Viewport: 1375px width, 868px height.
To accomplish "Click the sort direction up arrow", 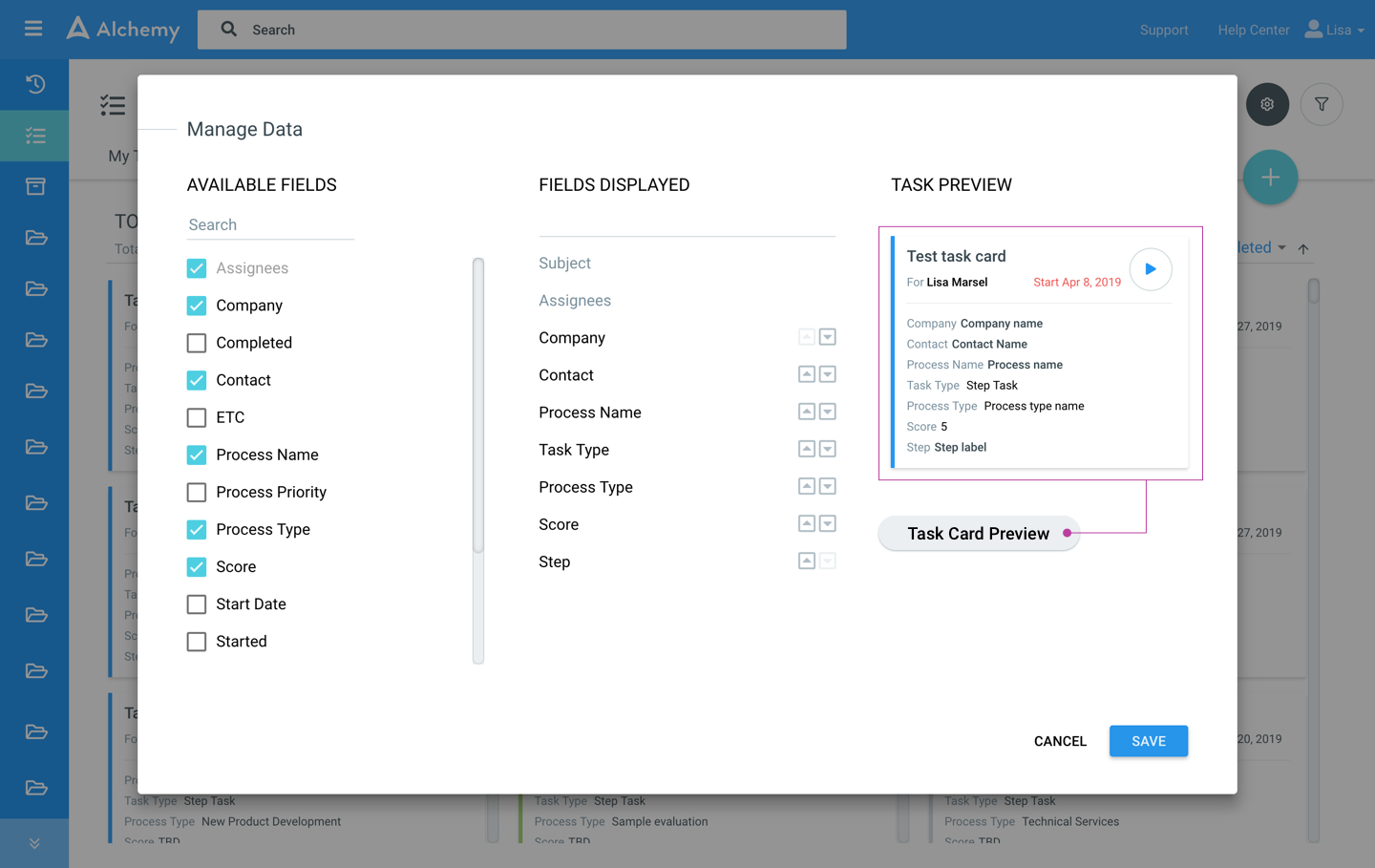I will click(x=1303, y=248).
